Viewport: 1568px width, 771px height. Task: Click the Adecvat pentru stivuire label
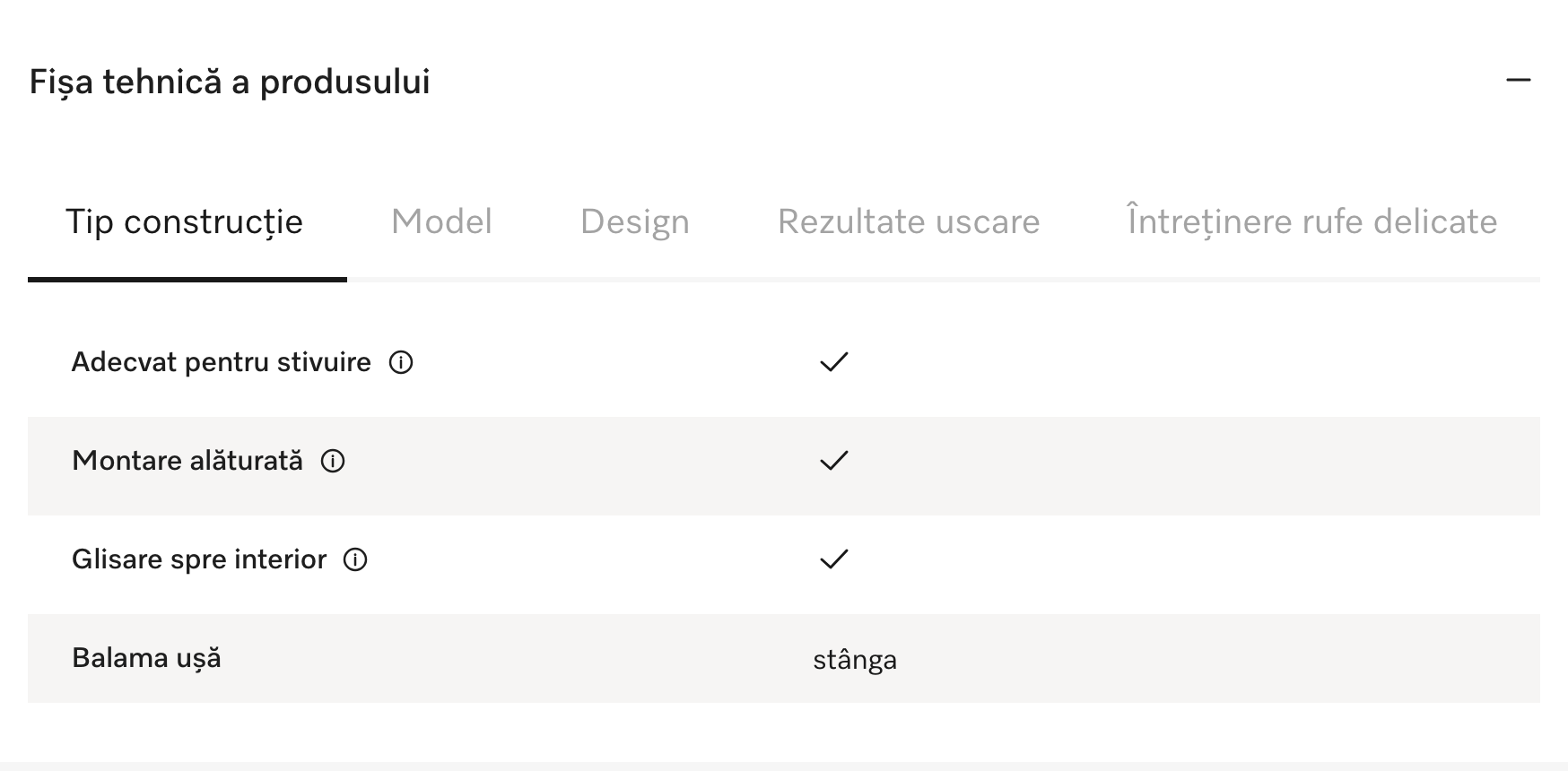coord(221,362)
